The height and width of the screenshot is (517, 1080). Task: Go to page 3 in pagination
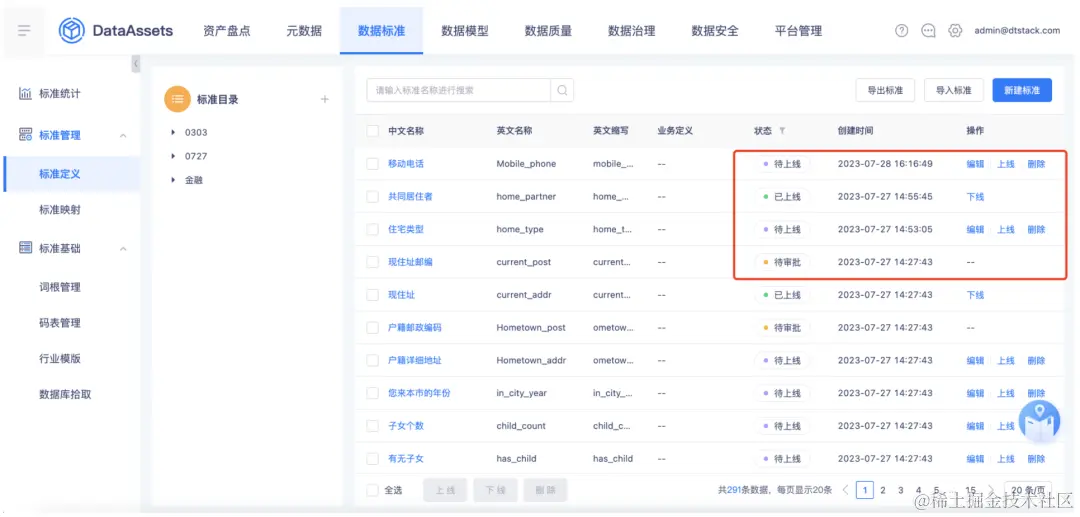coord(900,490)
